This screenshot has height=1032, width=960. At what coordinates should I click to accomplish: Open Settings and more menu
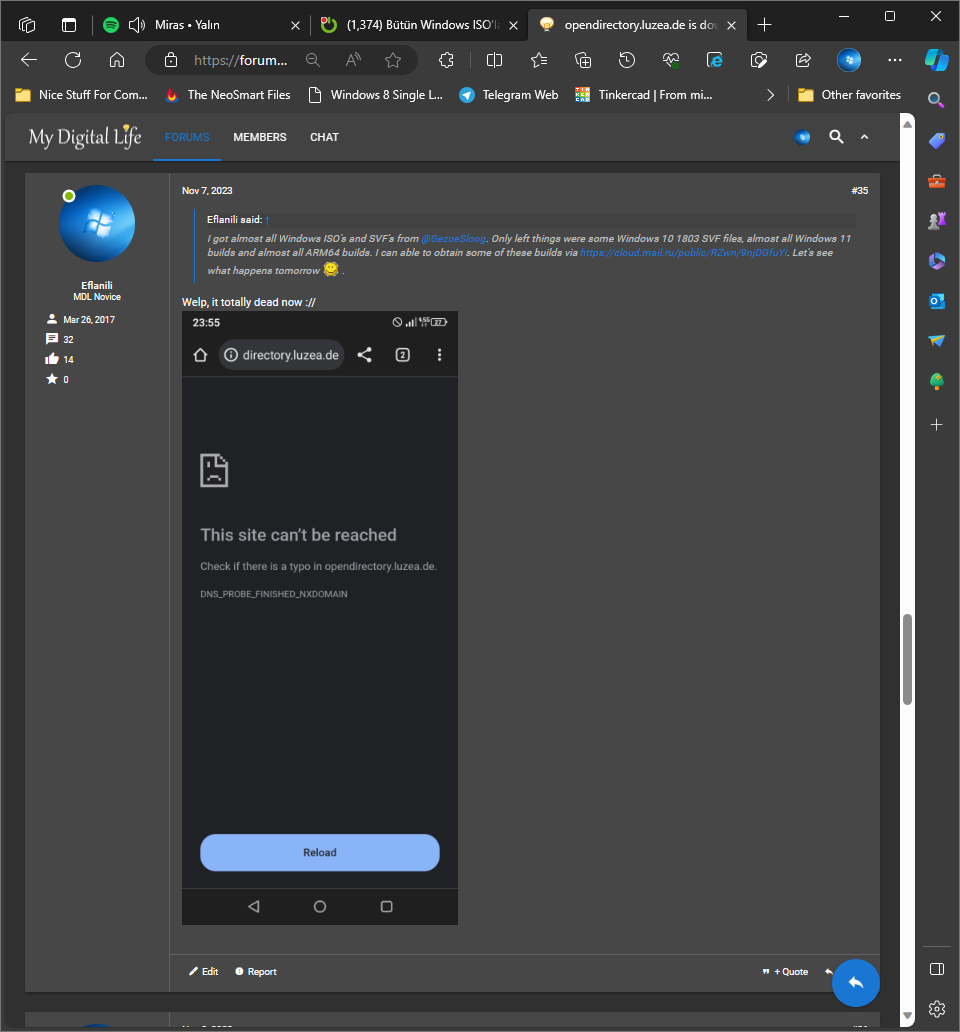click(894, 60)
